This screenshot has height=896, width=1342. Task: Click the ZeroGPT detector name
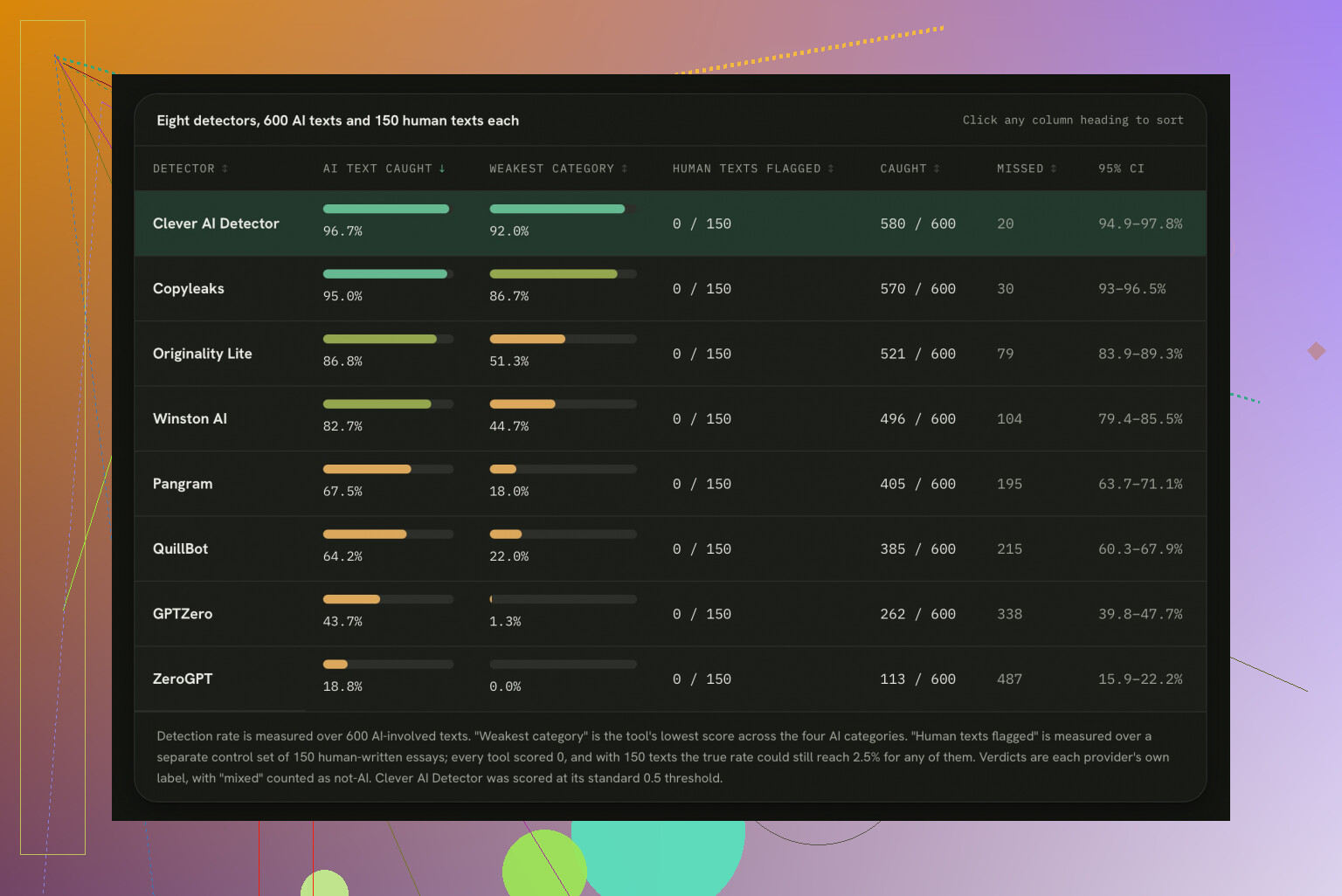(x=183, y=679)
